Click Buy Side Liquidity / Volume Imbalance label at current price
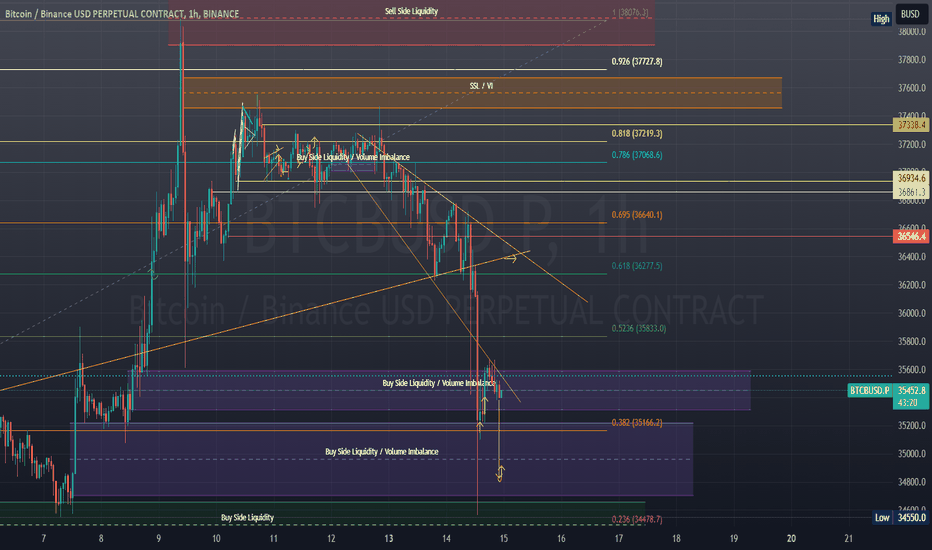932x550 pixels. click(x=439, y=383)
